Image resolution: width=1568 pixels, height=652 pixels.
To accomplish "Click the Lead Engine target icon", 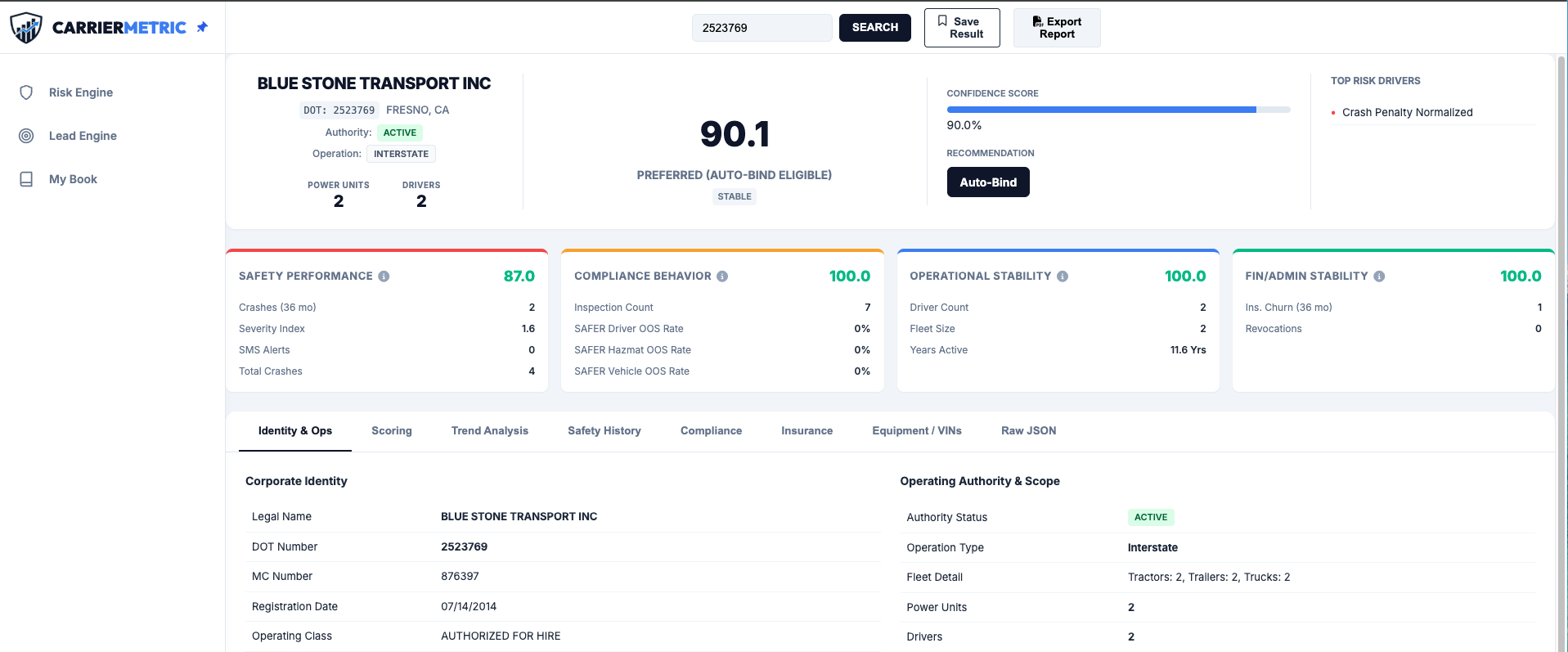I will tap(26, 136).
